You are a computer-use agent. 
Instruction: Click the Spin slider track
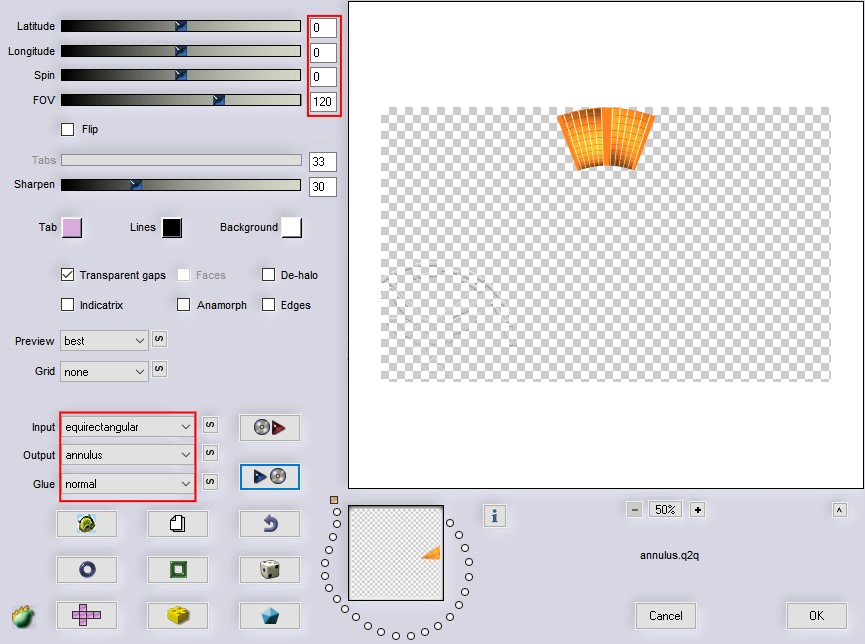click(181, 75)
